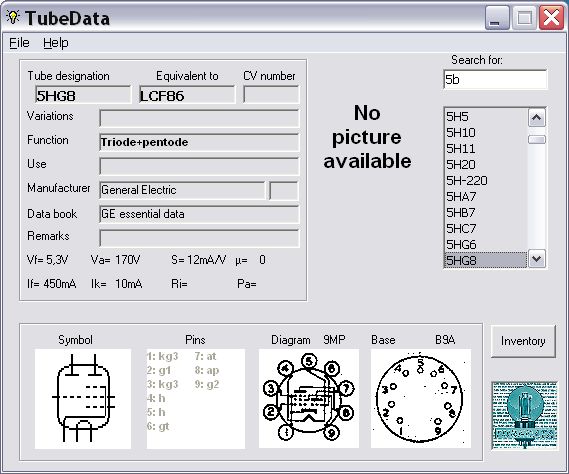This screenshot has width=569, height=474.
Task: Click the list scroll down arrow
Action: (537, 259)
